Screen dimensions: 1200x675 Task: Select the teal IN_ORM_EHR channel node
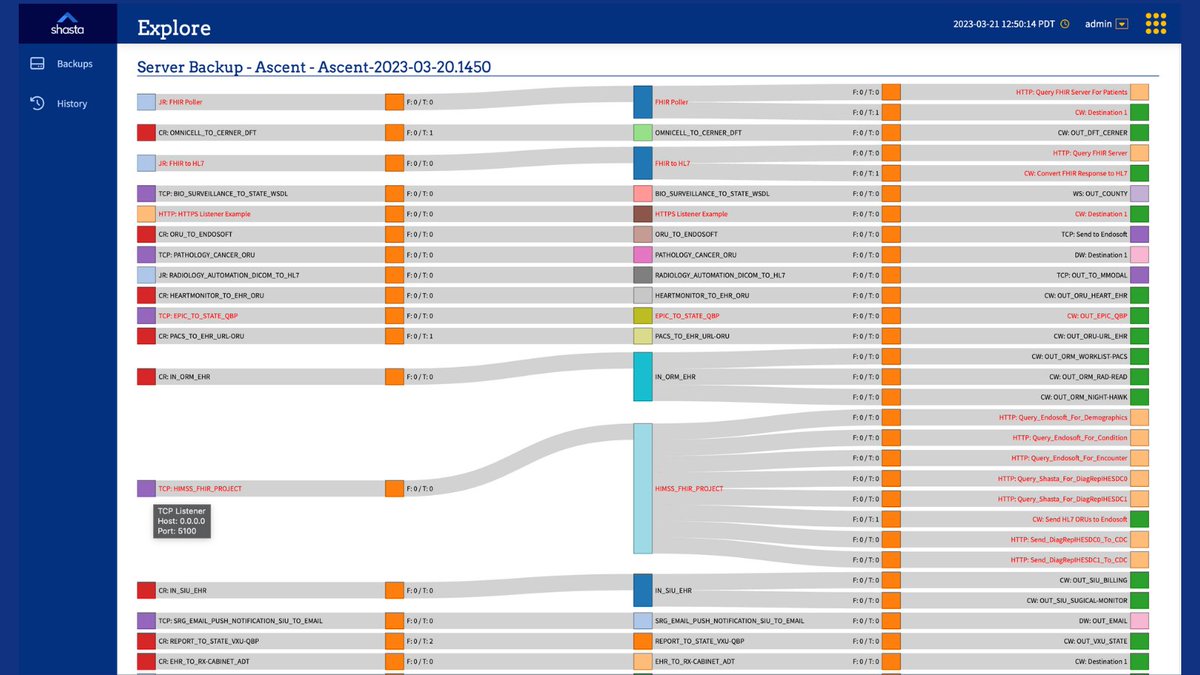(643, 377)
